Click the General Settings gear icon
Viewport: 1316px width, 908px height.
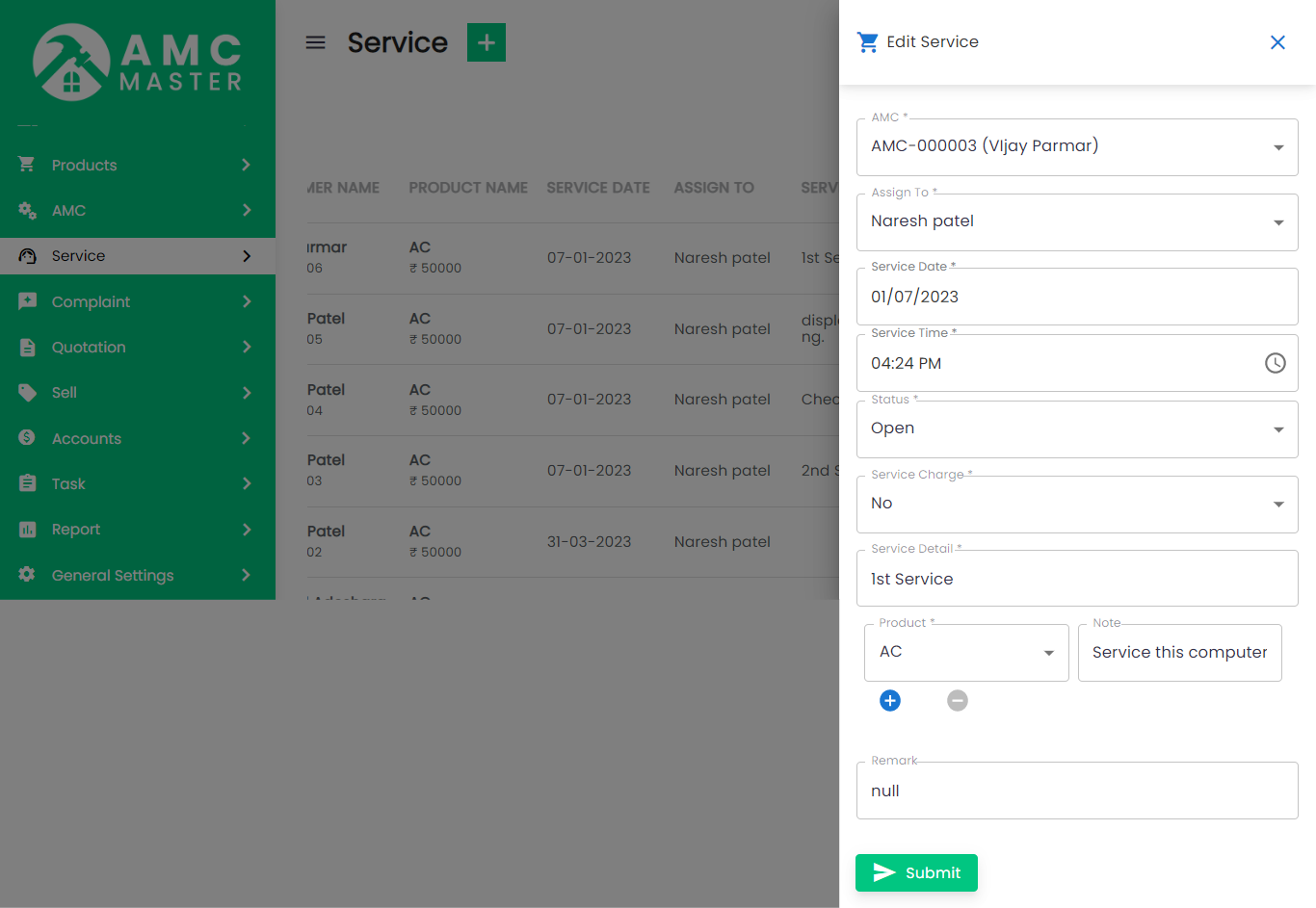(x=27, y=575)
